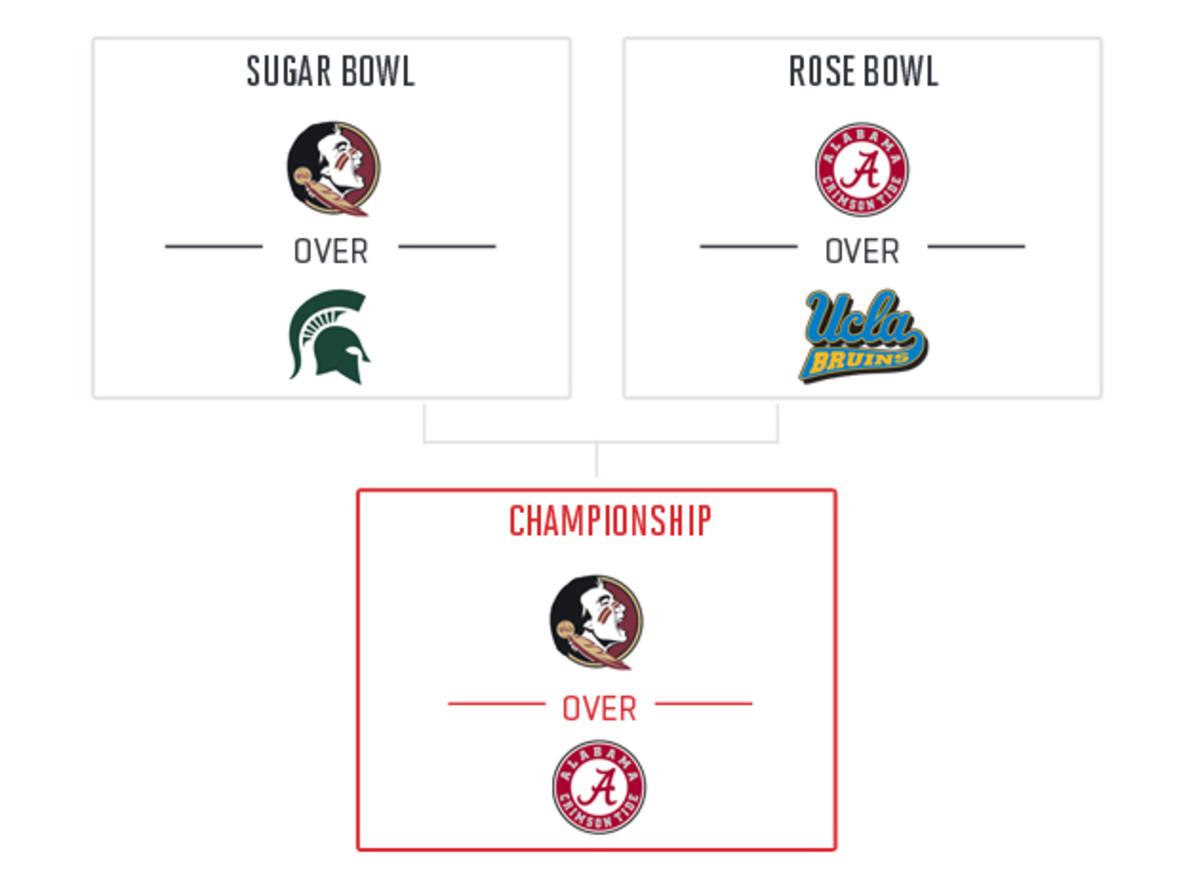Select the Michigan State Spartans helmet logo

pyautogui.click(x=330, y=336)
